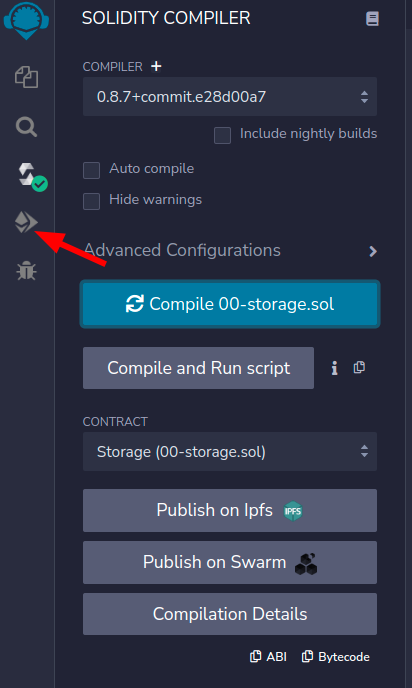412x688 pixels.
Task: Click the Advanced Configurations heading text
Action: click(x=182, y=251)
